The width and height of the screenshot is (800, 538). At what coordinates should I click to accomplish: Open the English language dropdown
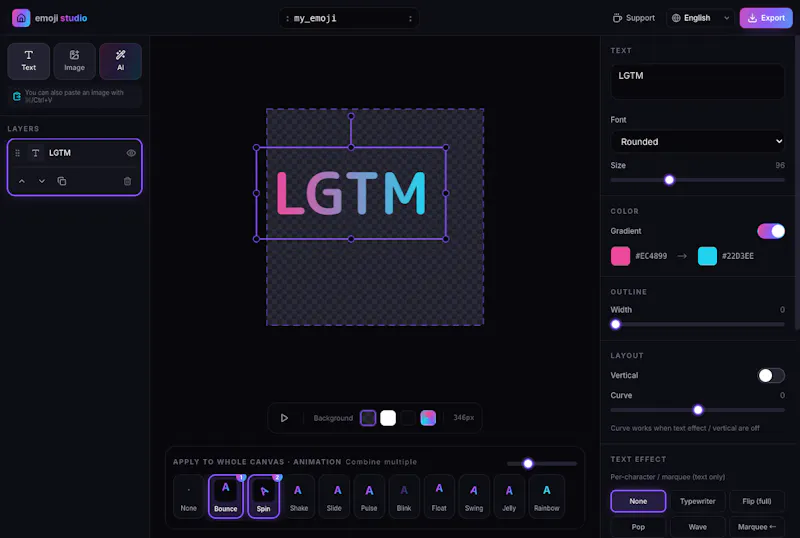pos(700,18)
